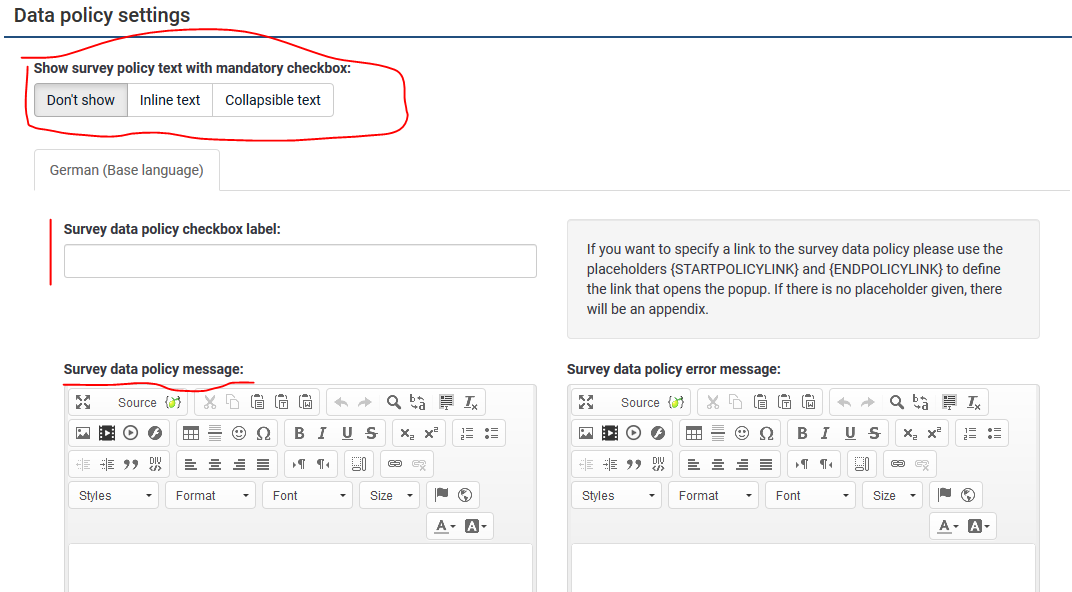Click the Find magnifier in the policy message editor
The height and width of the screenshot is (592, 1072).
pyautogui.click(x=394, y=402)
